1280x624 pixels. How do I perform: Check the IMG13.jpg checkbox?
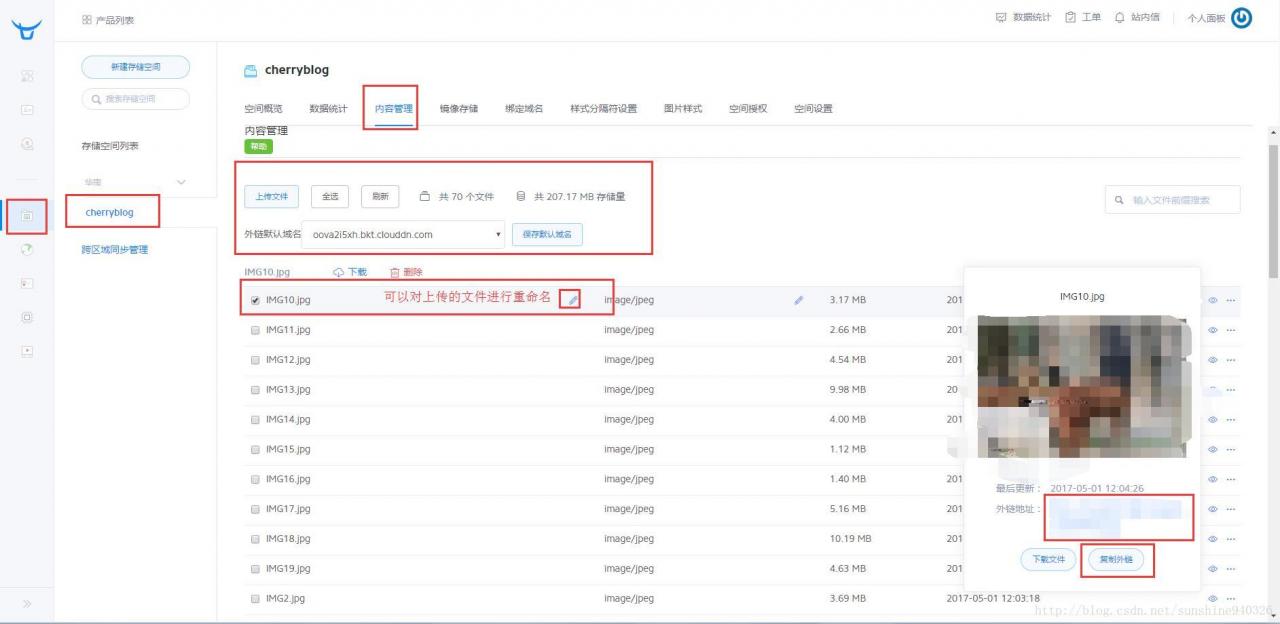click(x=255, y=390)
